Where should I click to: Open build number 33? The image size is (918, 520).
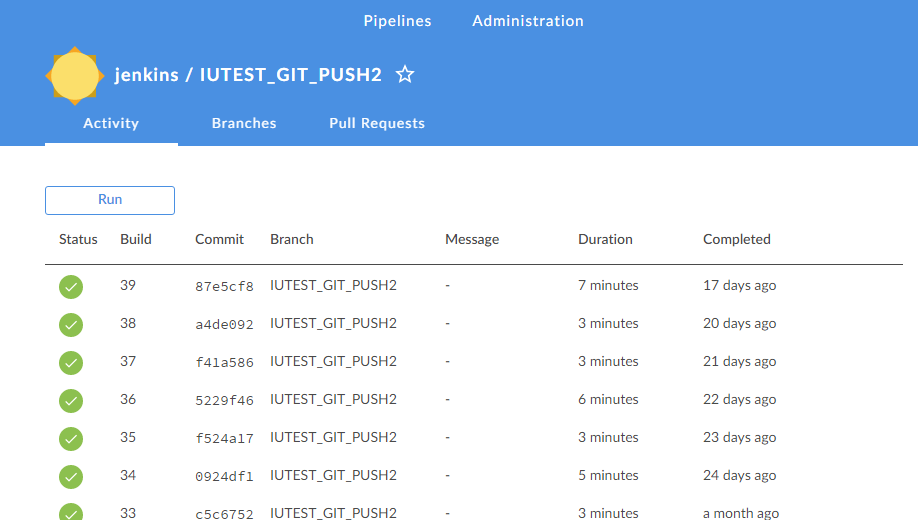click(x=128, y=513)
